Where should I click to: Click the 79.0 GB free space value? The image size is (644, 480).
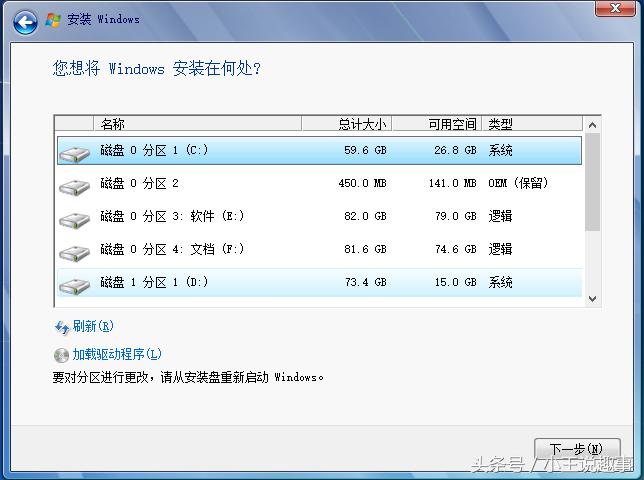455,216
